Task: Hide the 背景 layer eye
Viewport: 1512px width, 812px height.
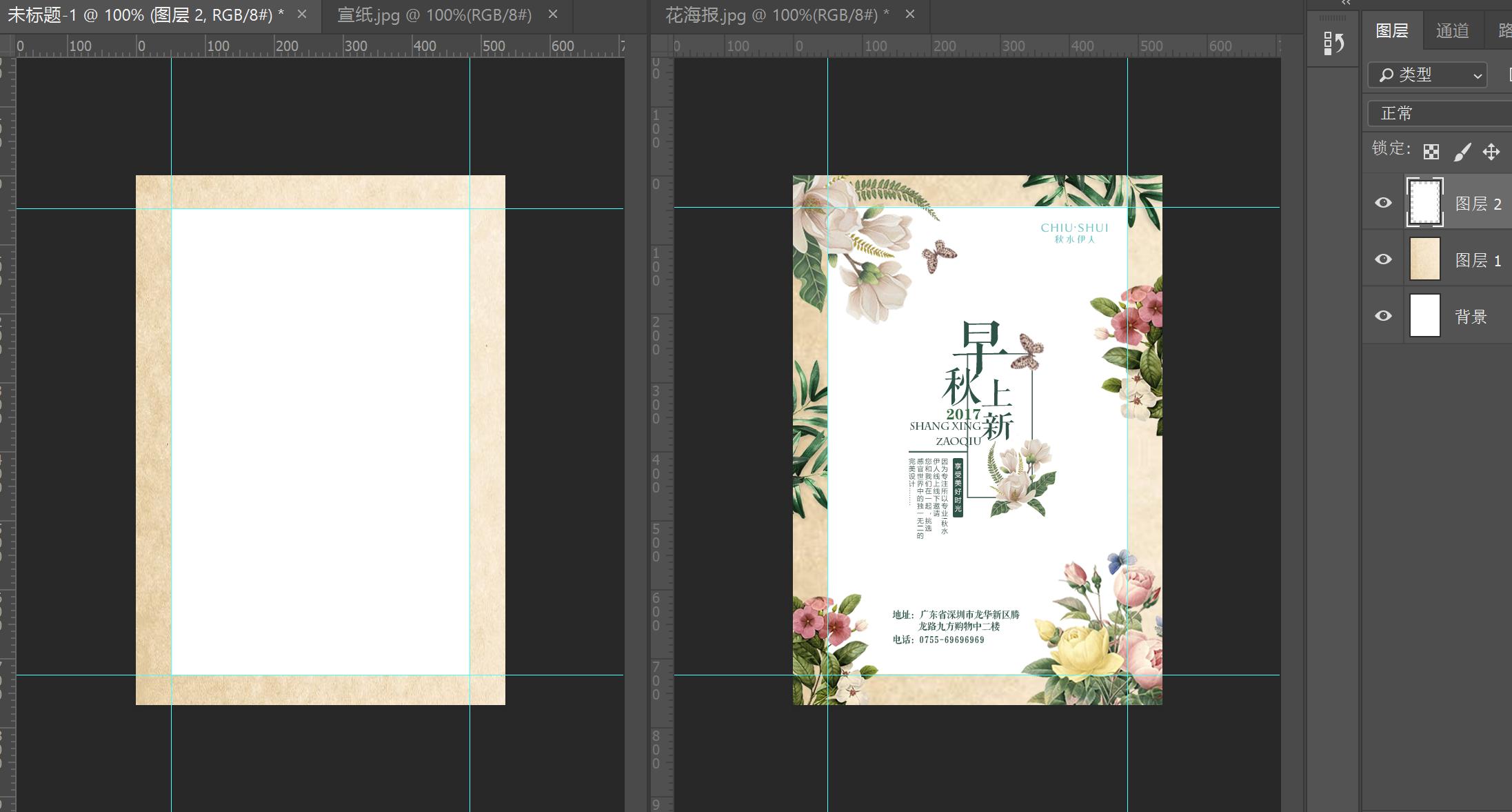Action: click(1383, 316)
